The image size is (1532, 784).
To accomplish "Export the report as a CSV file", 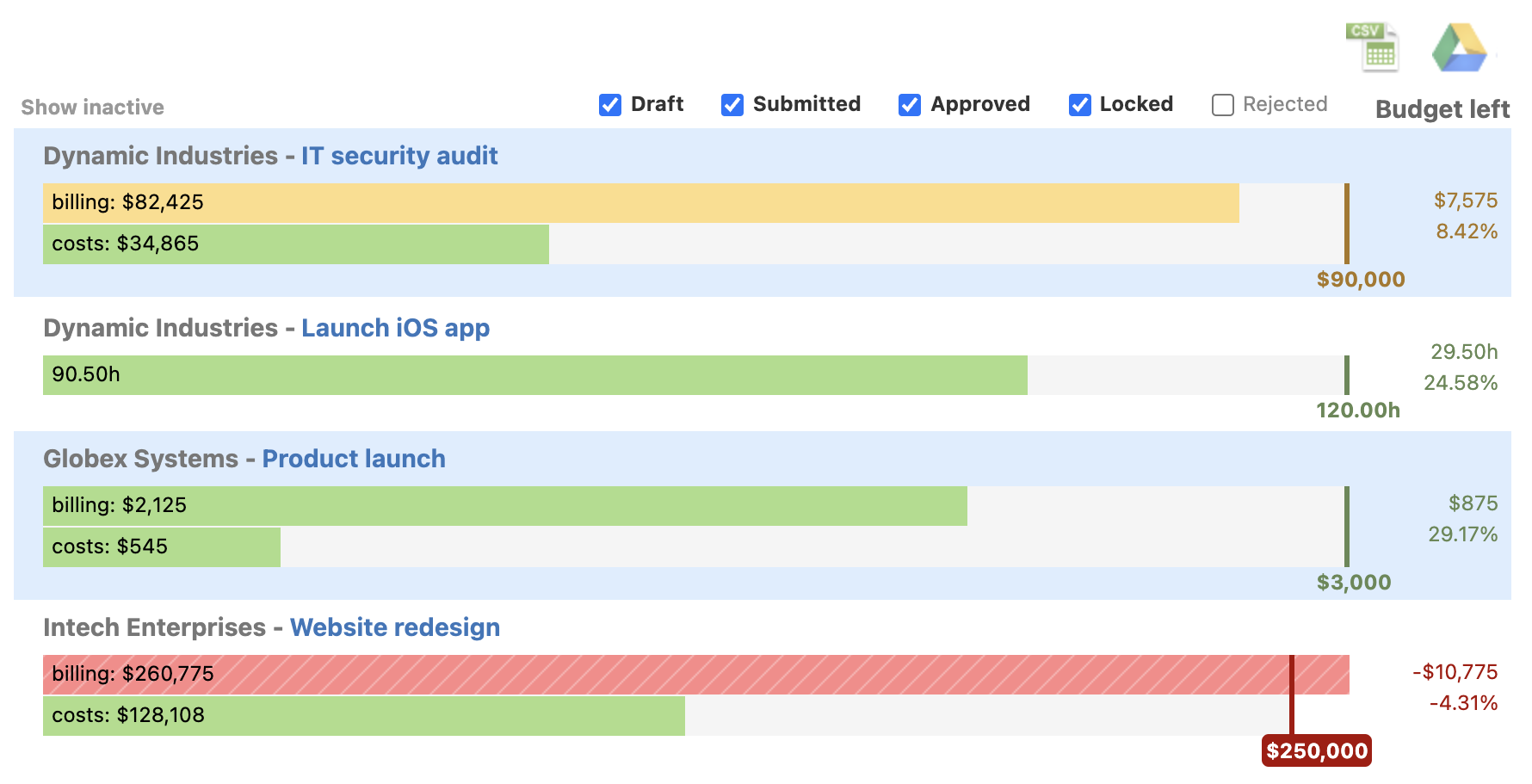I will click(x=1373, y=47).
